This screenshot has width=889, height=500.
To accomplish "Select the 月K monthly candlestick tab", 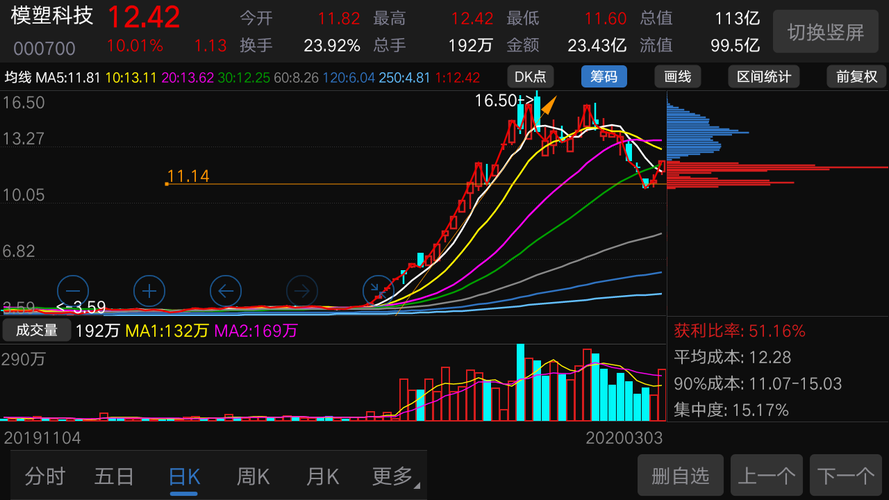I will pyautogui.click(x=322, y=477).
